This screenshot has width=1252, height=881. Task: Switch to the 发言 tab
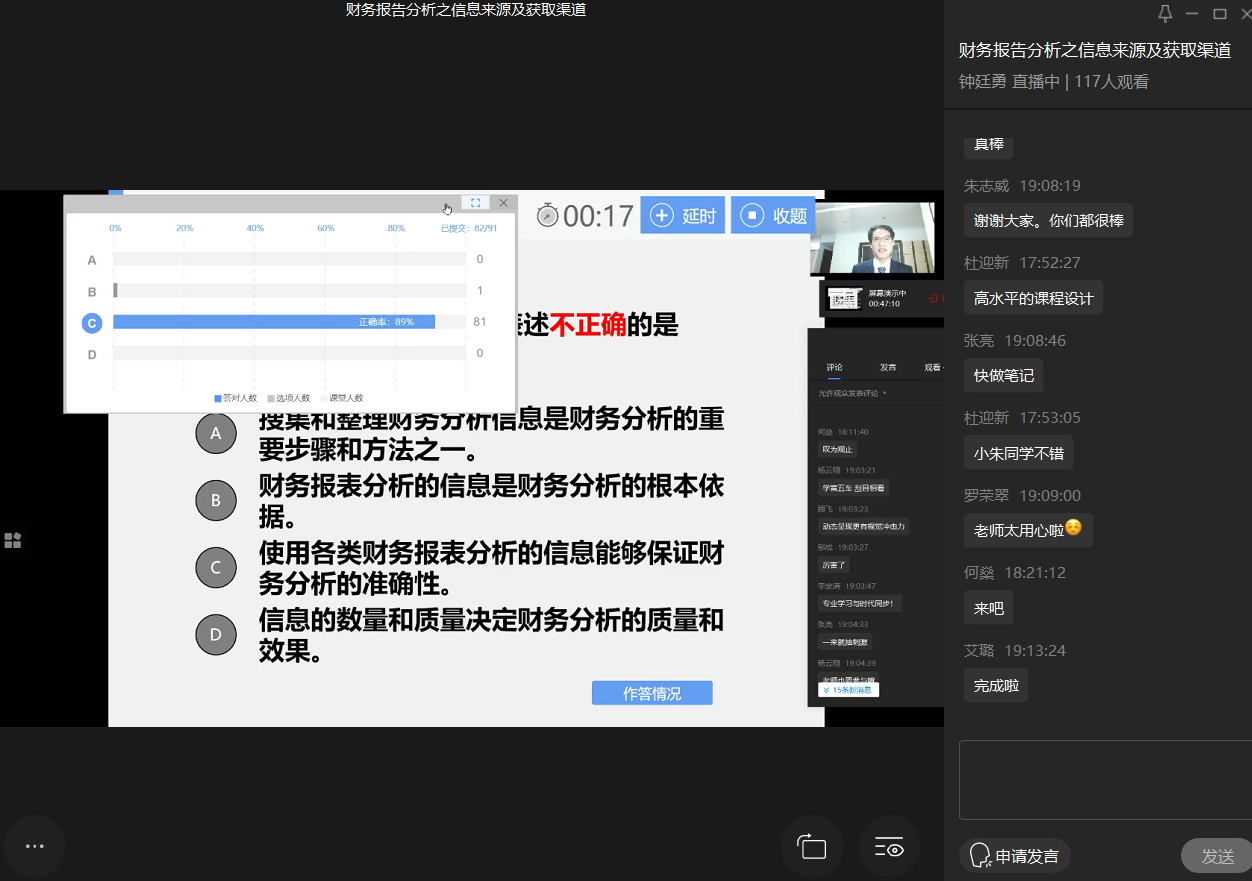point(888,367)
